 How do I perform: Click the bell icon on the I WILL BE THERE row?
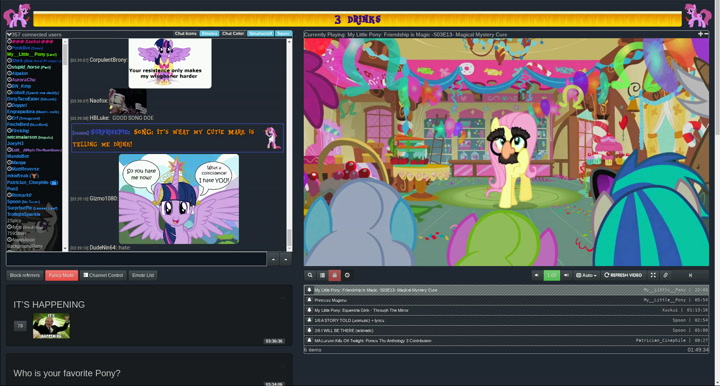pyautogui.click(x=309, y=330)
